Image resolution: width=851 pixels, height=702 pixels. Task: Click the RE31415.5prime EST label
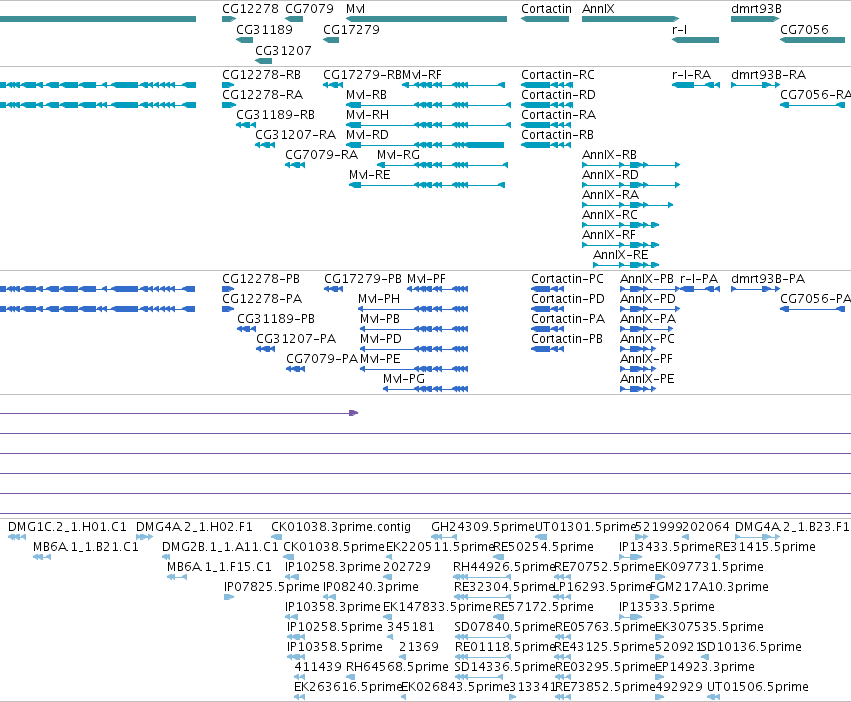765,547
